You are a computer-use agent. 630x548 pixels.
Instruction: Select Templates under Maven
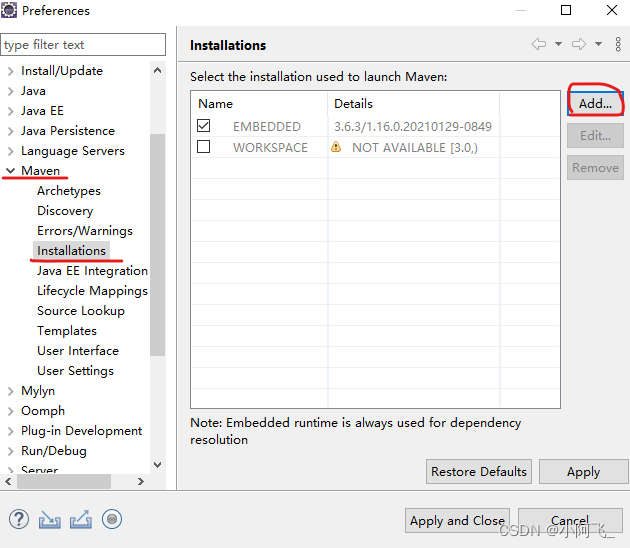[67, 331]
